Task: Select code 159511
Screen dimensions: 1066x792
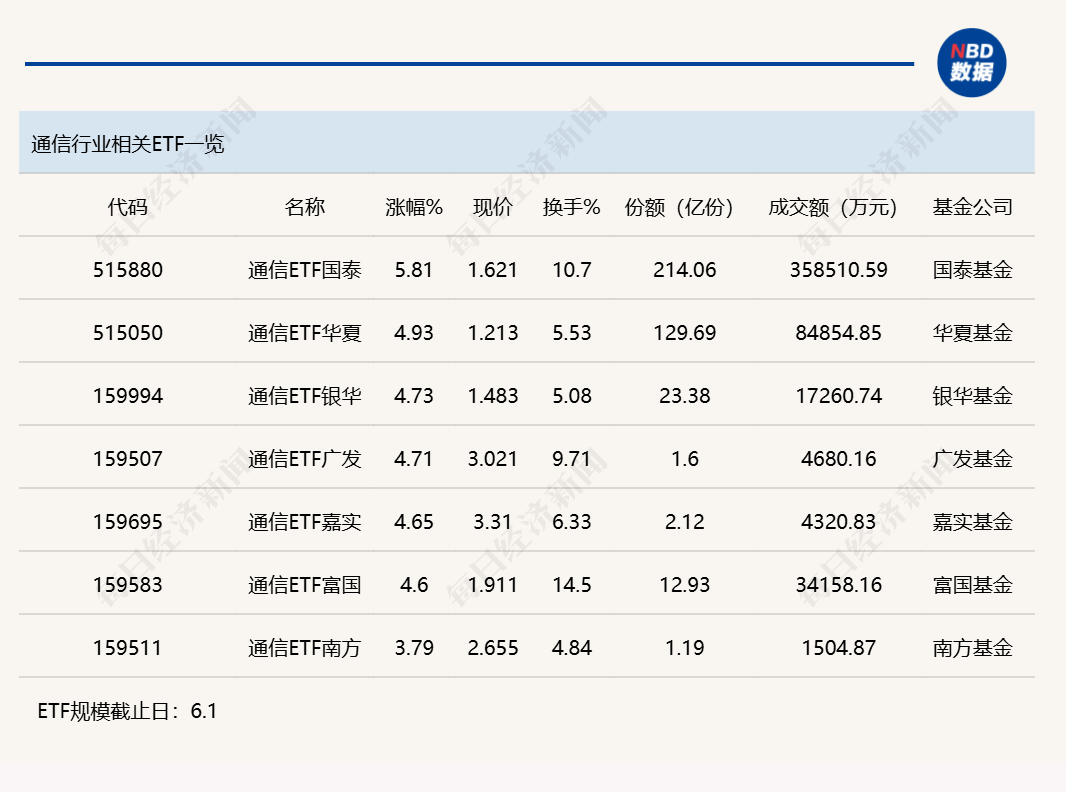Action: coord(128,648)
